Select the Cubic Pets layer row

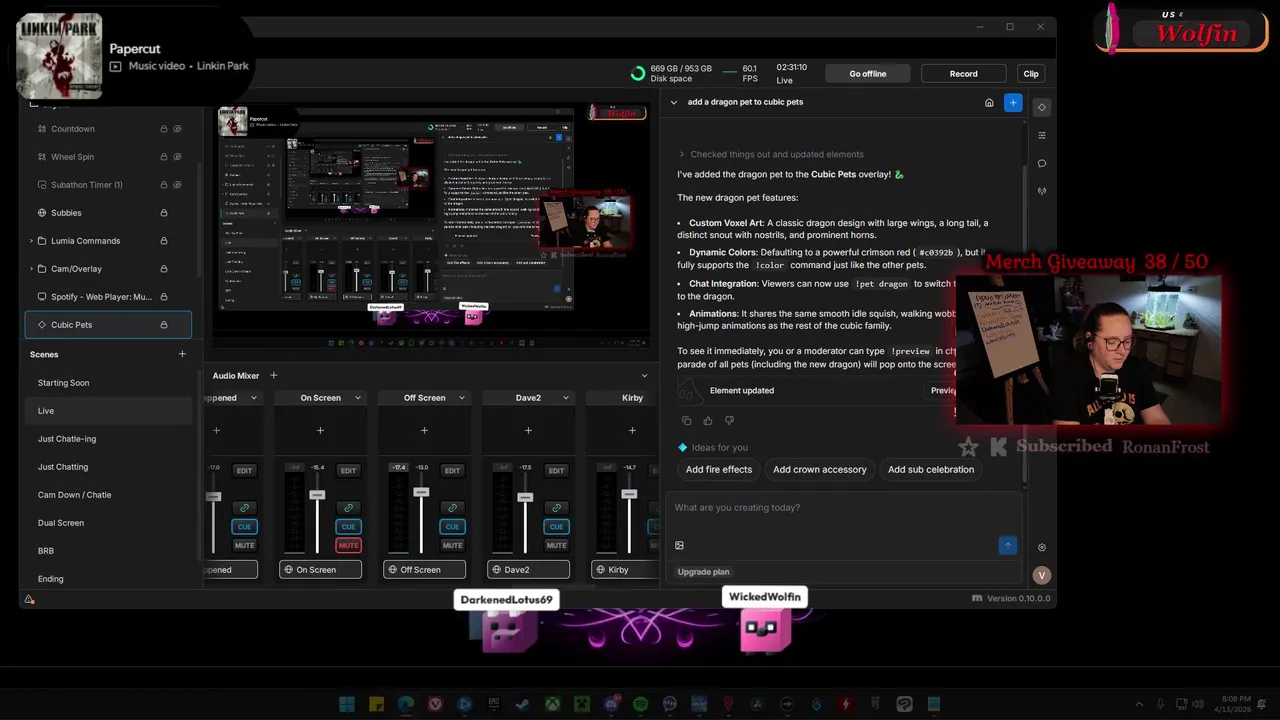pos(108,325)
